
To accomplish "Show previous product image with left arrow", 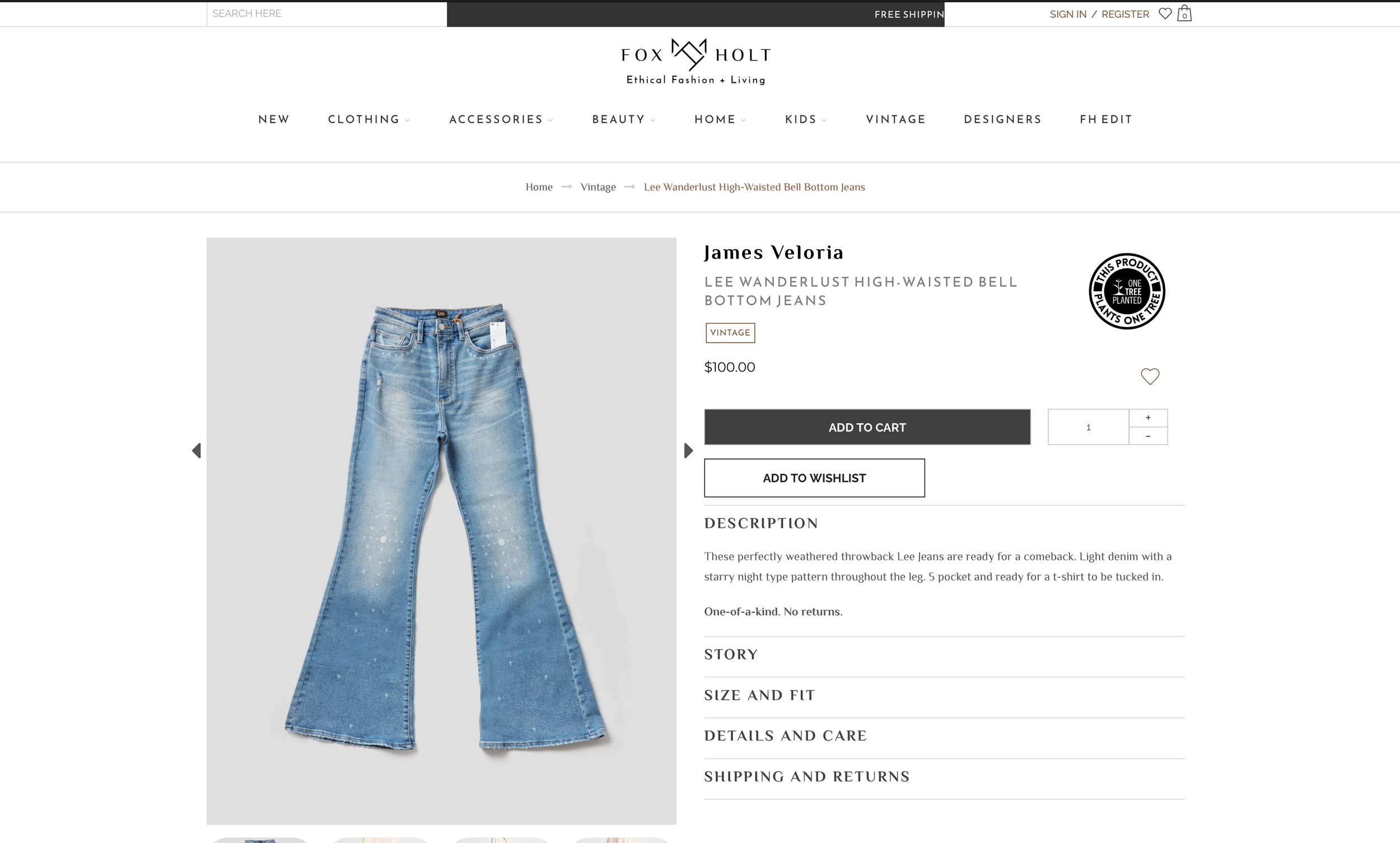I will (197, 451).
